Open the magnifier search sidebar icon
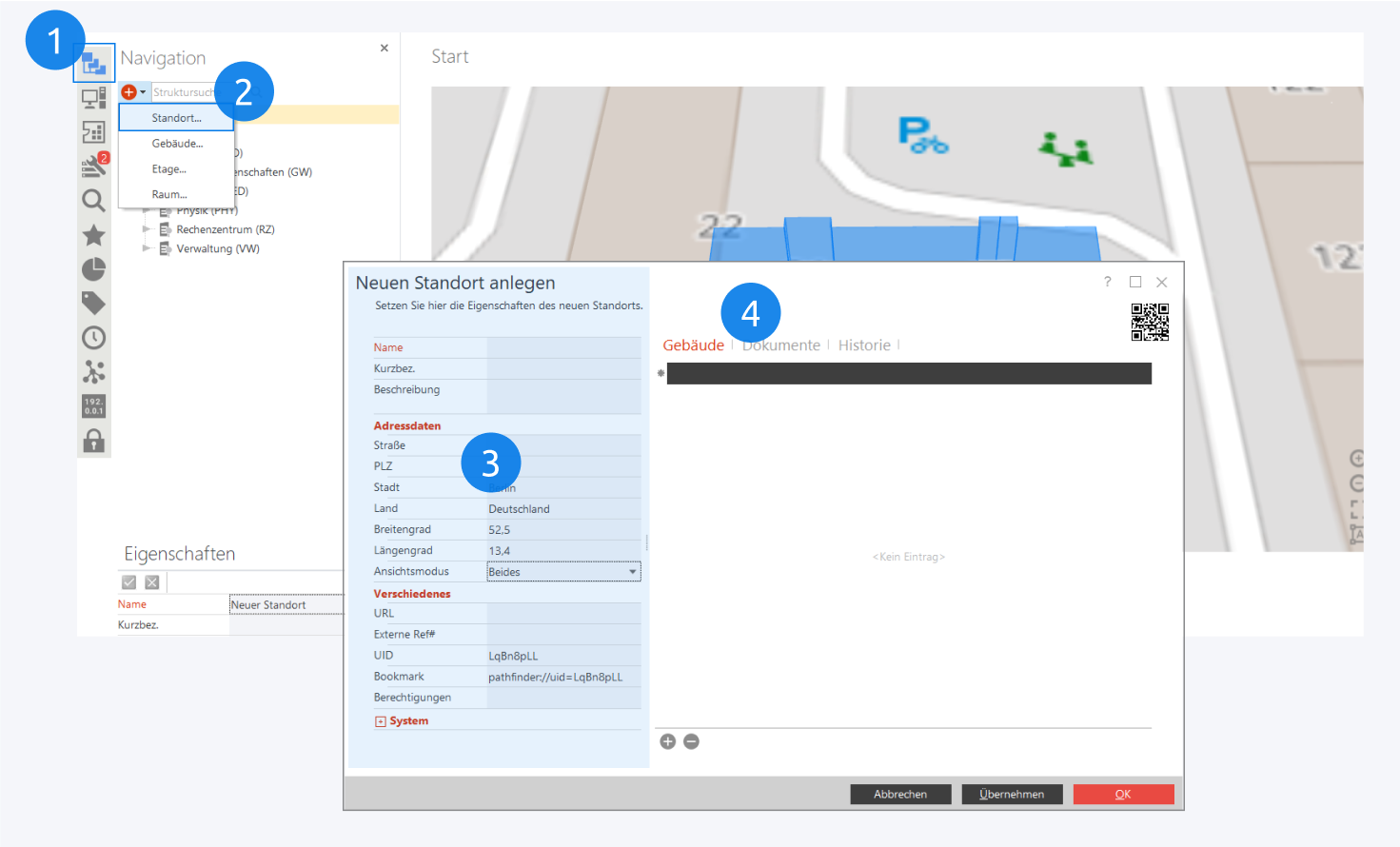This screenshot has width=1400, height=847. tap(93, 201)
